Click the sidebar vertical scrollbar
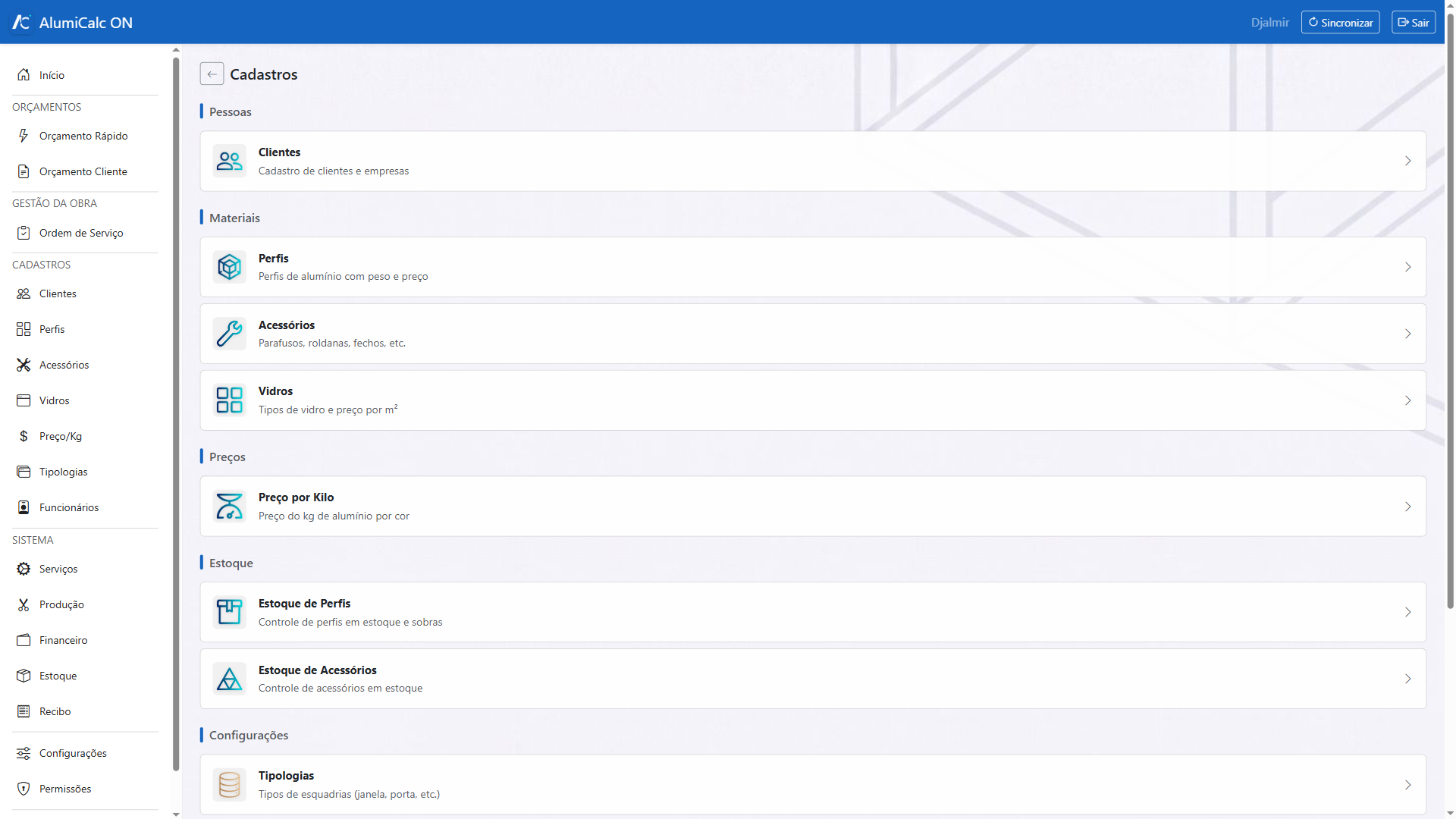The width and height of the screenshot is (1456, 819). coord(176,413)
